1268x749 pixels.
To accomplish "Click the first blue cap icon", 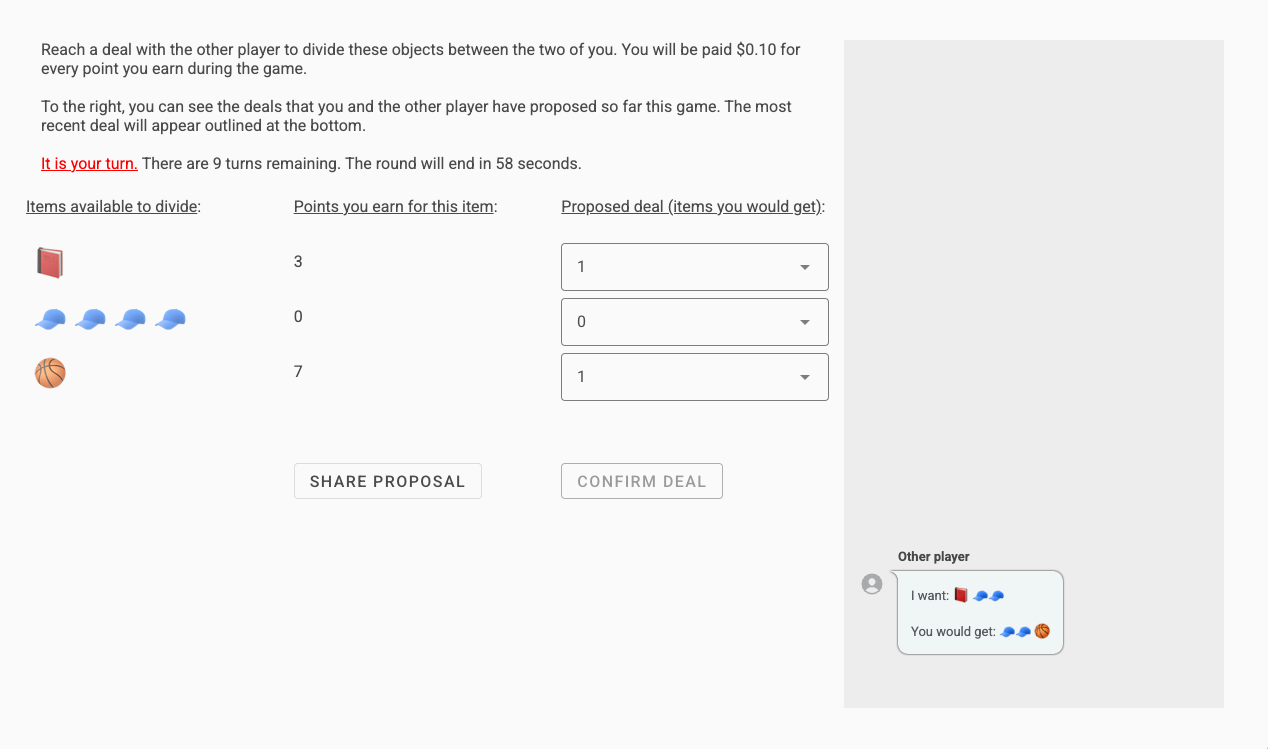I will point(50,319).
